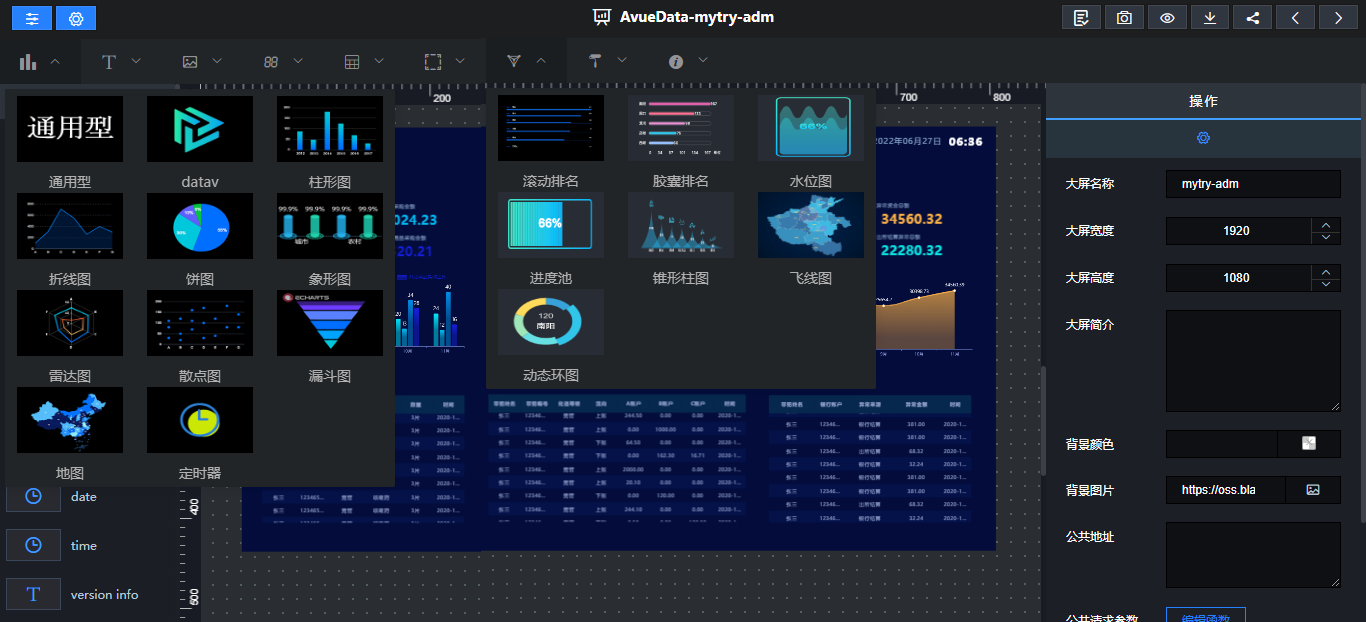Add the 折线图 line chart
The width and height of the screenshot is (1366, 622).
click(x=70, y=226)
